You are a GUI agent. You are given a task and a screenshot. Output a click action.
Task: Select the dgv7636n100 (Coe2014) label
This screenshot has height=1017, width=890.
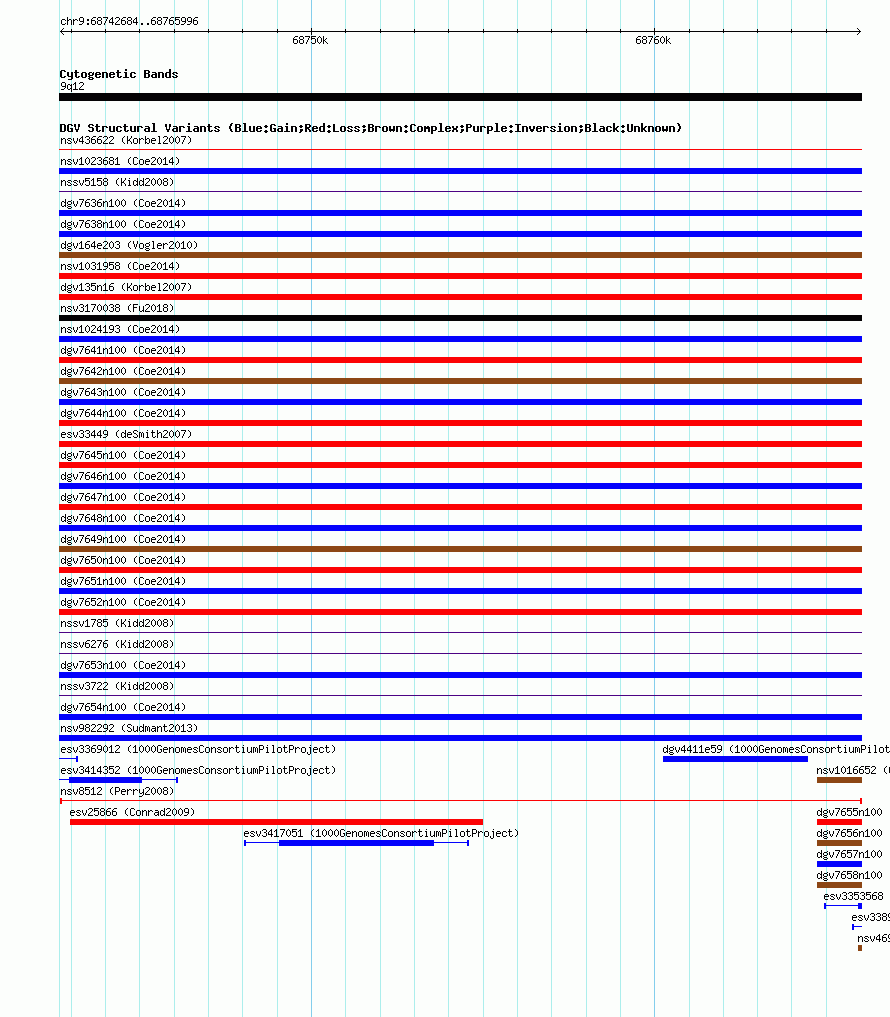(x=123, y=203)
